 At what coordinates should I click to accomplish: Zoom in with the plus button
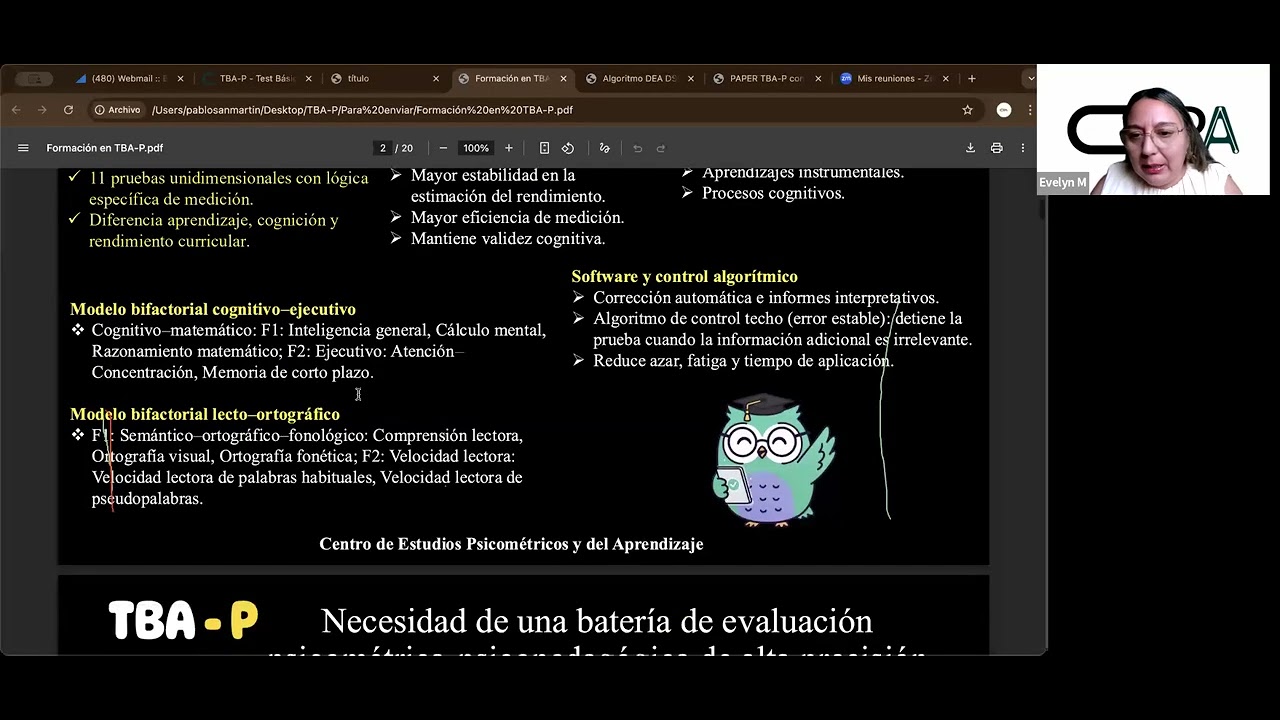[508, 148]
